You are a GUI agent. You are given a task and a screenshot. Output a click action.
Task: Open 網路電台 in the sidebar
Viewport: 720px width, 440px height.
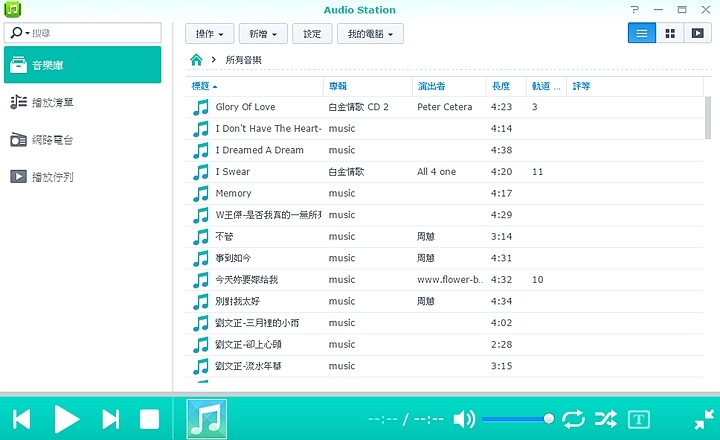pyautogui.click(x=52, y=140)
